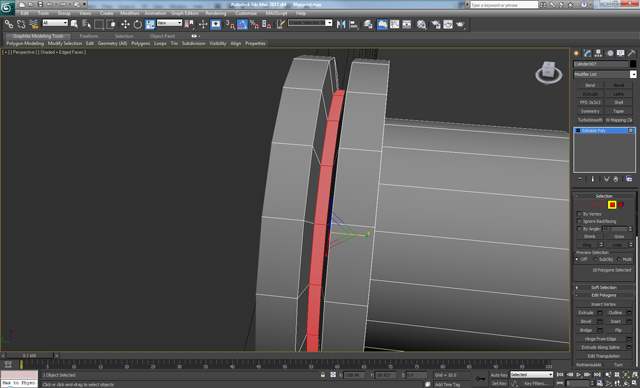Open the Hierarchy command panel
The width and height of the screenshot is (640, 388).
598,53
